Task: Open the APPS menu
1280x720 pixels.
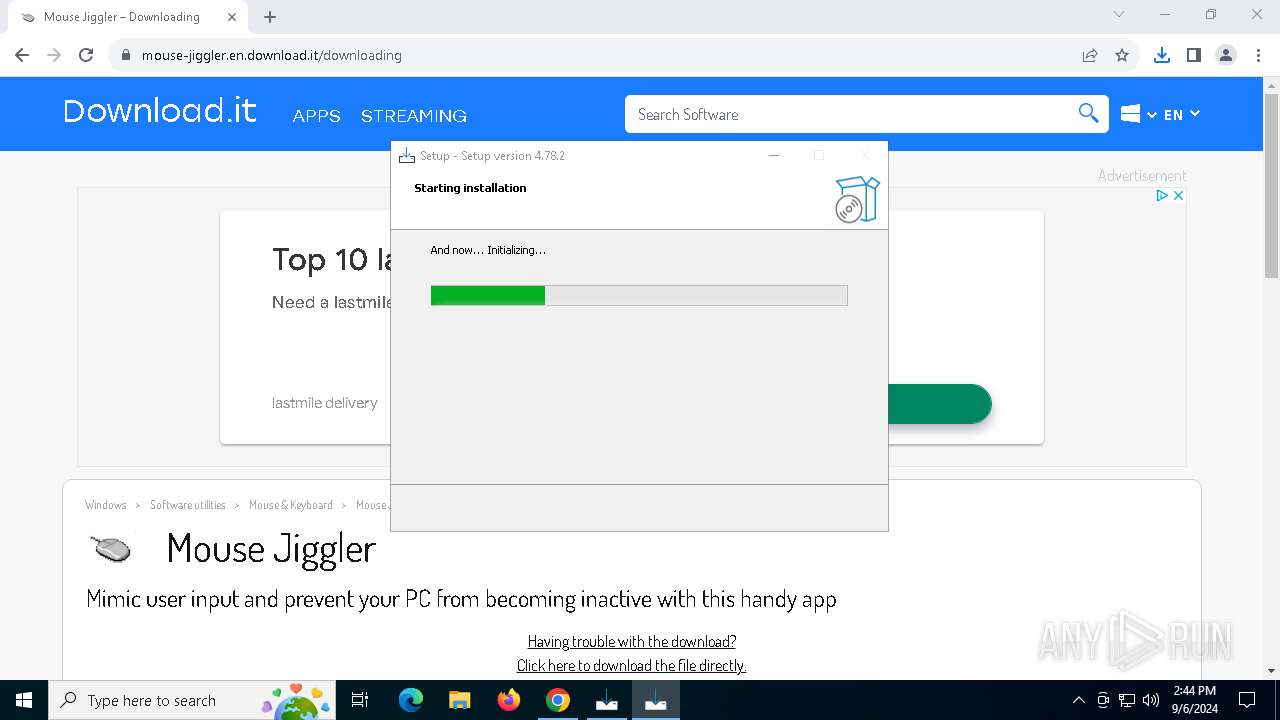Action: coord(316,116)
